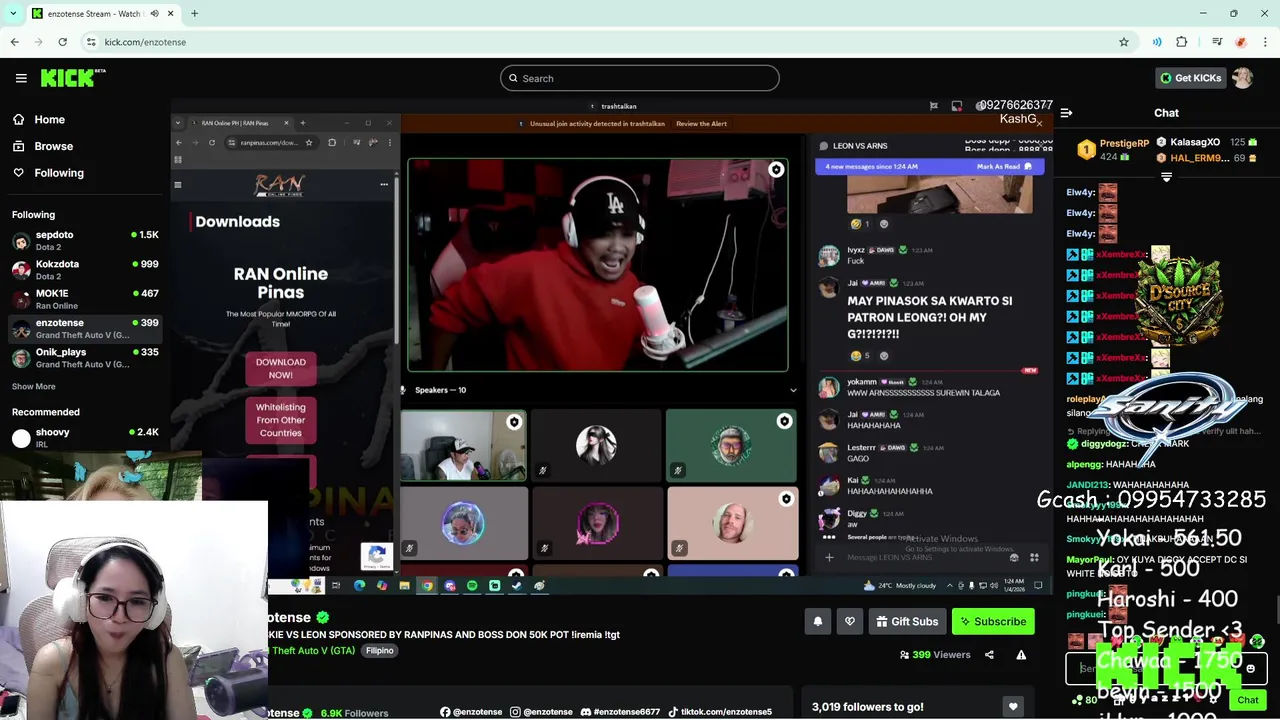Click KalasagXO in the leaderboard
The height and width of the screenshot is (720, 1280).
[x=1194, y=143]
